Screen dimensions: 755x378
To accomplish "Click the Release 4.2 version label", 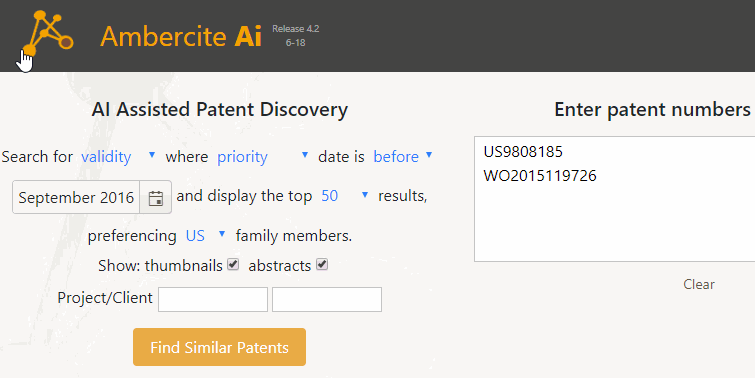I will [296, 29].
